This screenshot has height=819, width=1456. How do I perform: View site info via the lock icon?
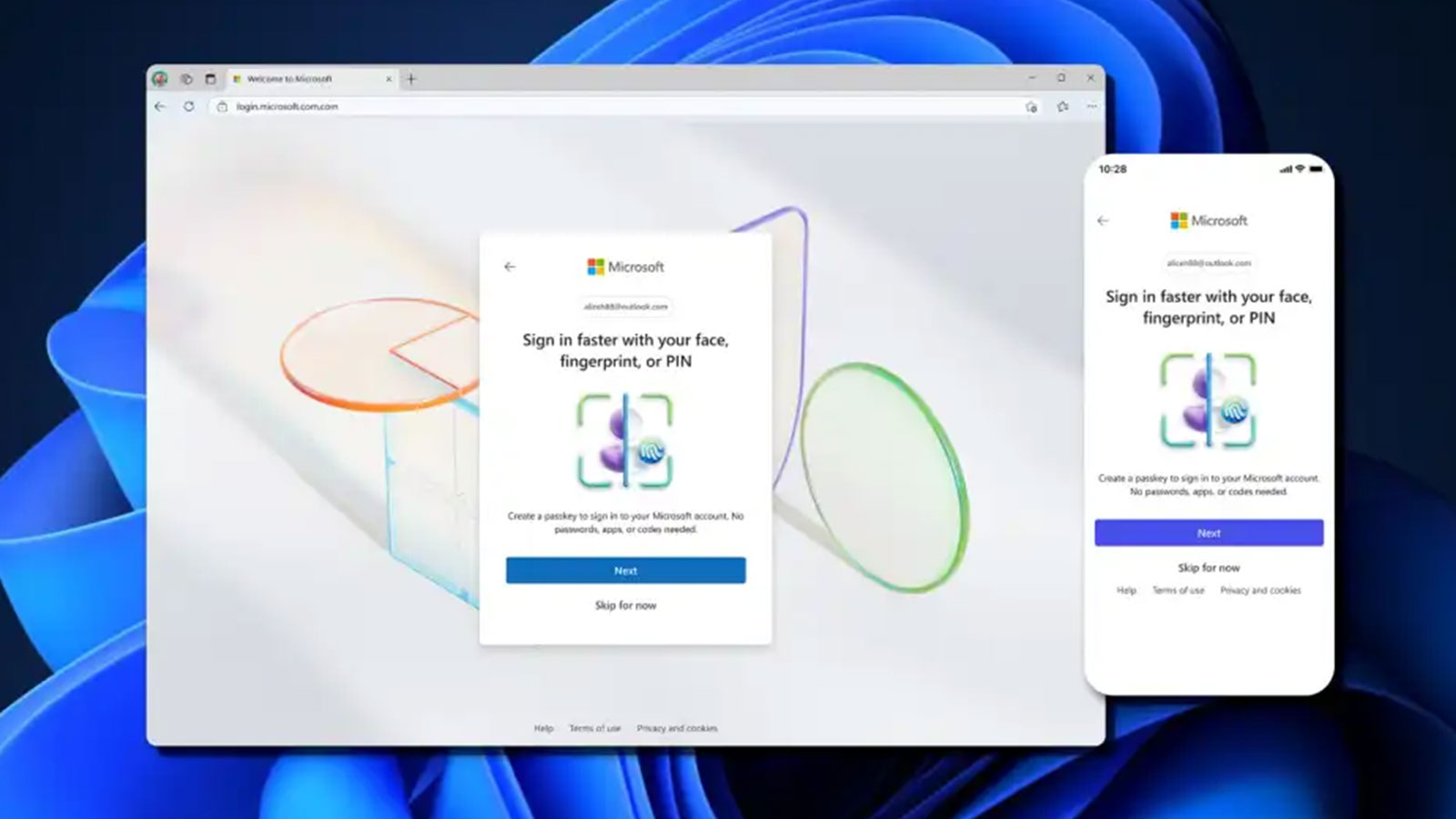(222, 106)
